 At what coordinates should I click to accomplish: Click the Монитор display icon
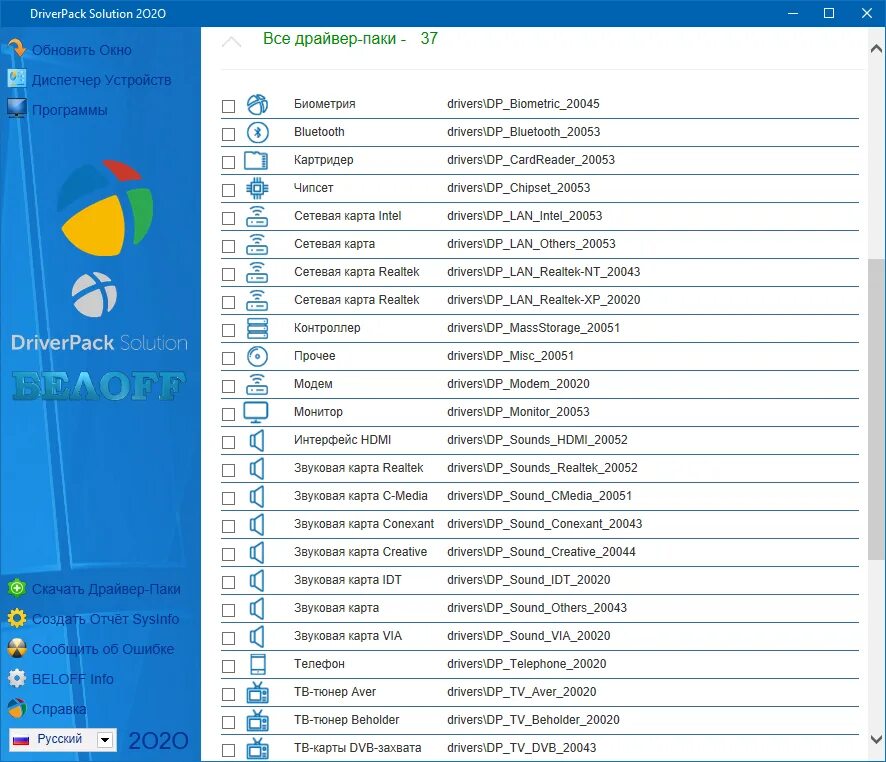click(x=256, y=412)
